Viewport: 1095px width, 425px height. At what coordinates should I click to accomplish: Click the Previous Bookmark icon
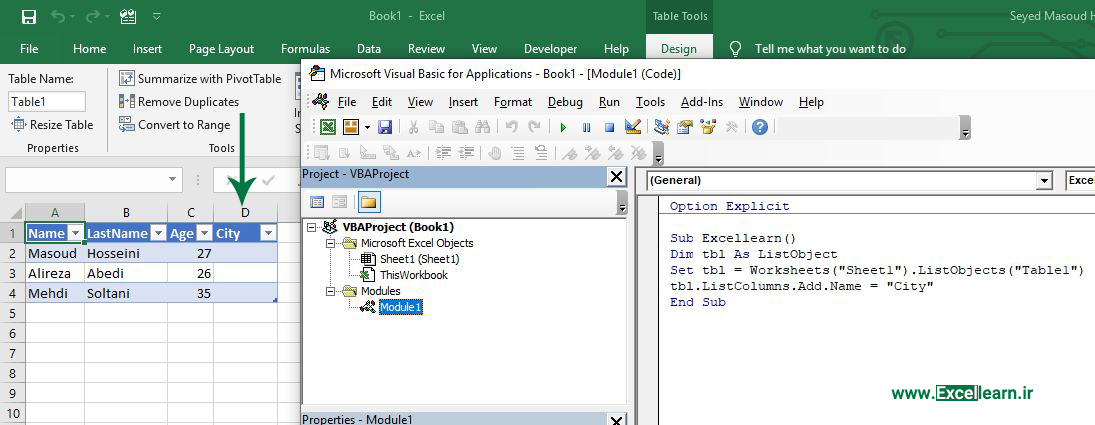(x=615, y=153)
